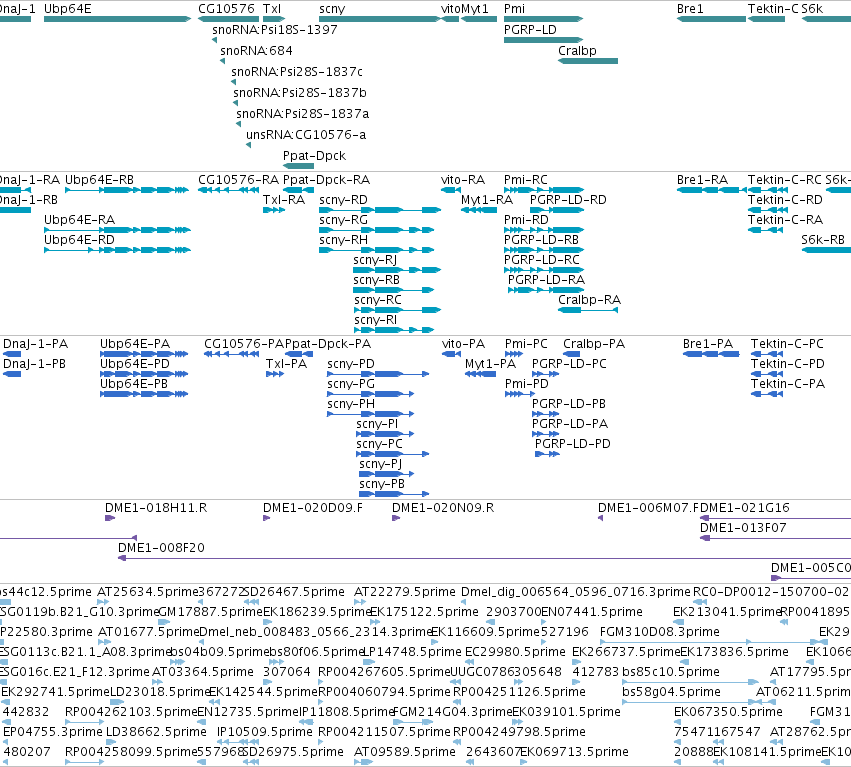Image resolution: width=851 pixels, height=767 pixels.
Task: Select protein CG10576-PA
Action: point(231,354)
